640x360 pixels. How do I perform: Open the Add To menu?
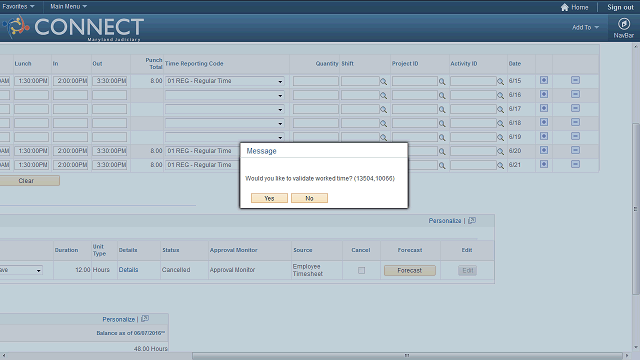click(585, 27)
